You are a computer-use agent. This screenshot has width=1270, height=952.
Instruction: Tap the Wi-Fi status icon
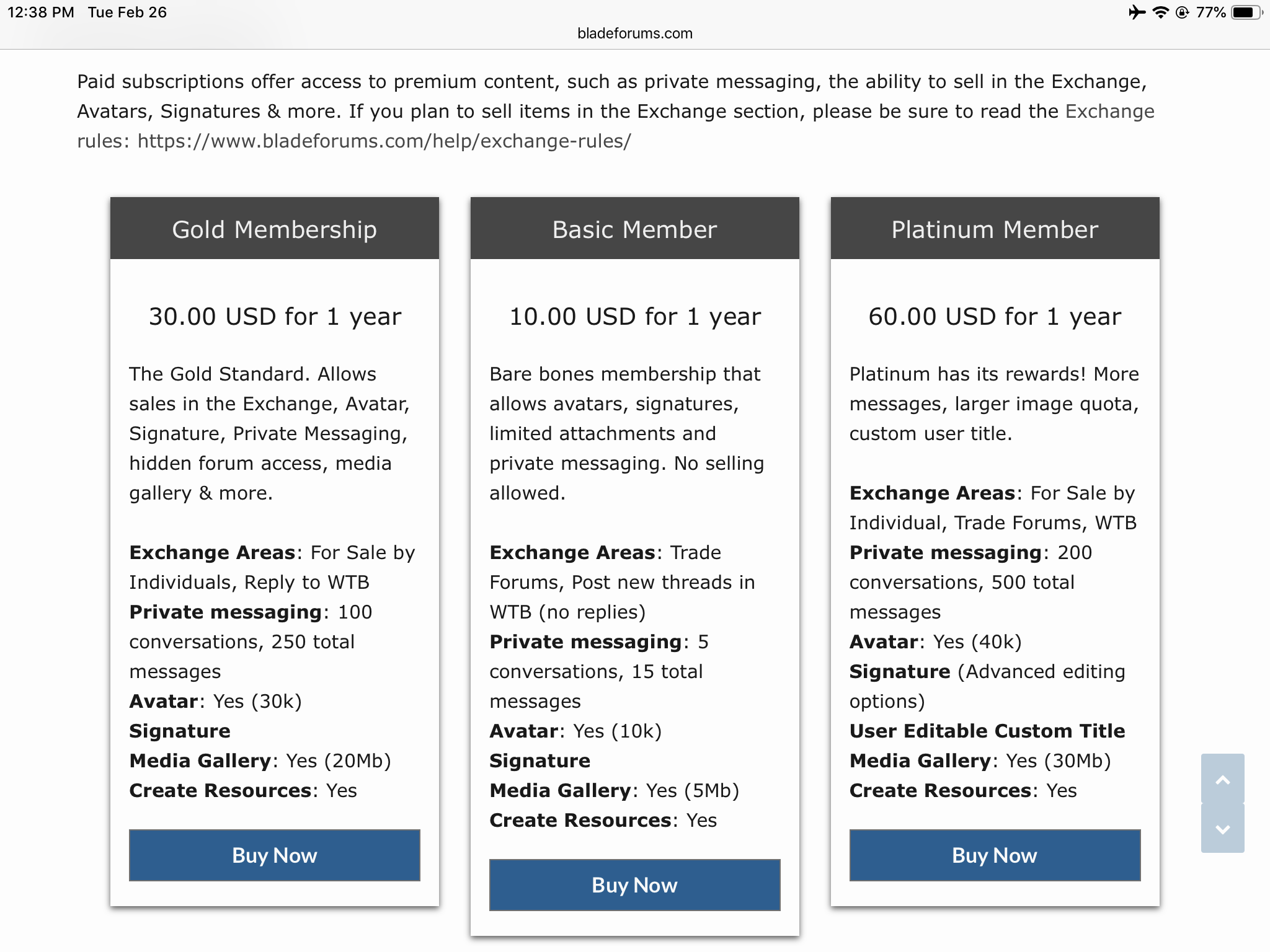1160,12
